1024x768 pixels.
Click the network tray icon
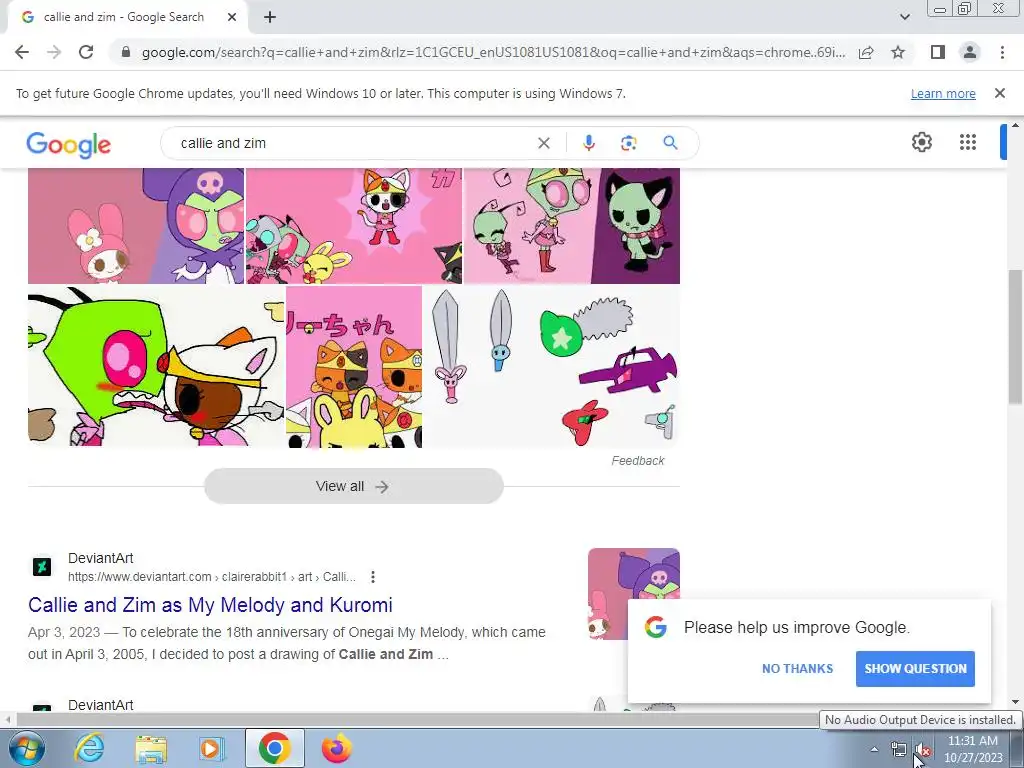click(x=899, y=750)
